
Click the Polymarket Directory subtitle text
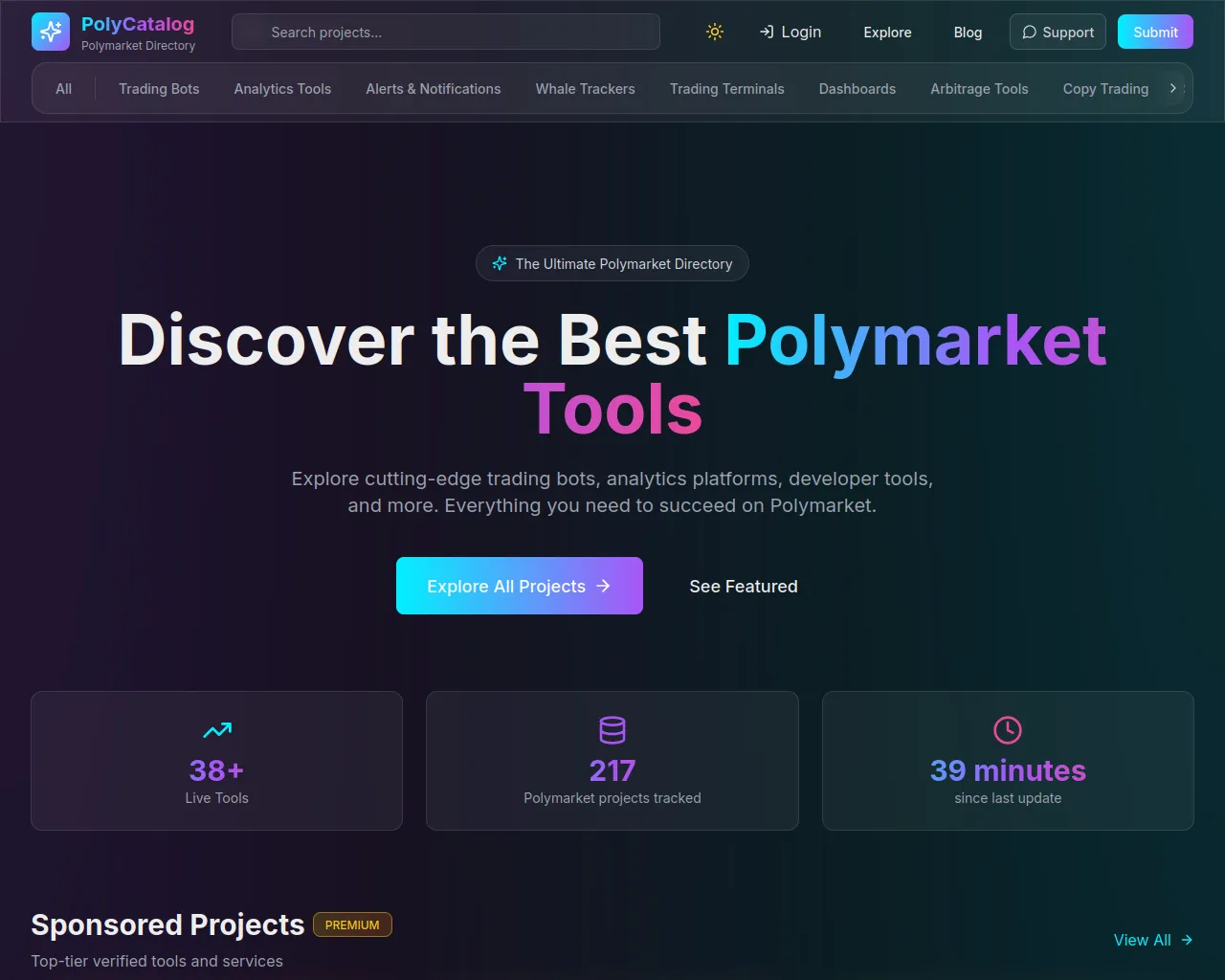click(138, 45)
